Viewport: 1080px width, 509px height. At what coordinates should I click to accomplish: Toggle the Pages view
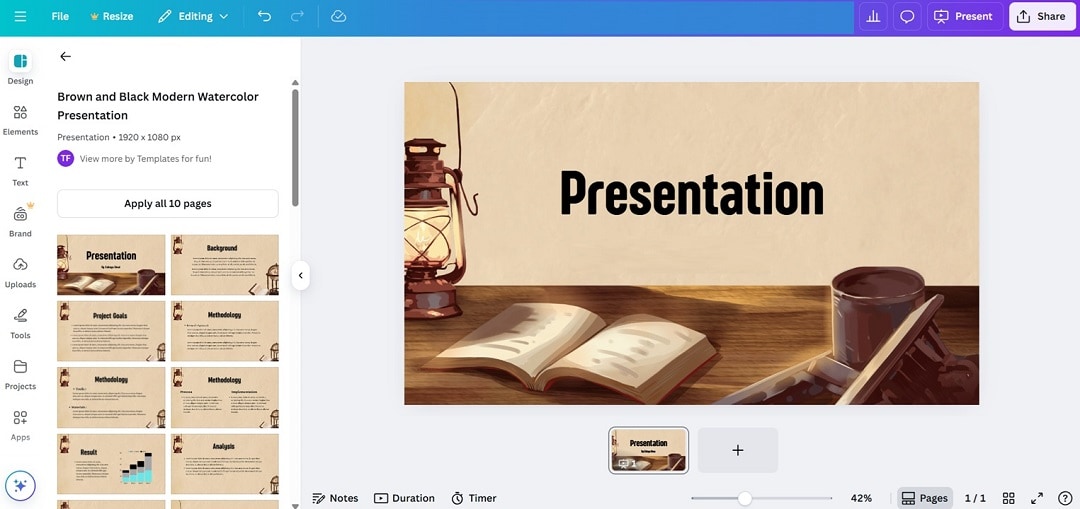pos(924,498)
